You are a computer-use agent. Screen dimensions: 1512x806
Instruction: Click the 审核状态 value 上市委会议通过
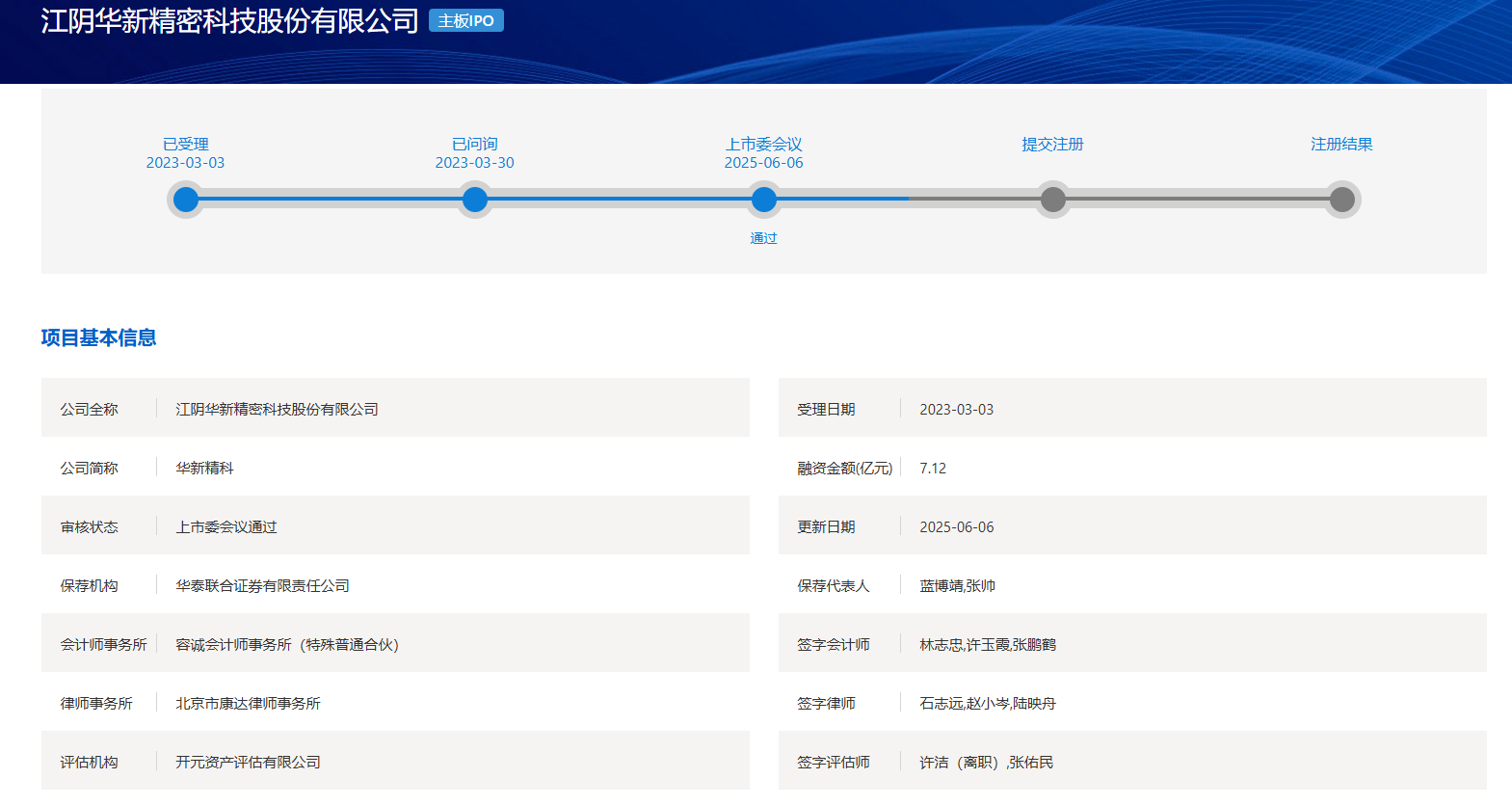pyautogui.click(x=226, y=527)
